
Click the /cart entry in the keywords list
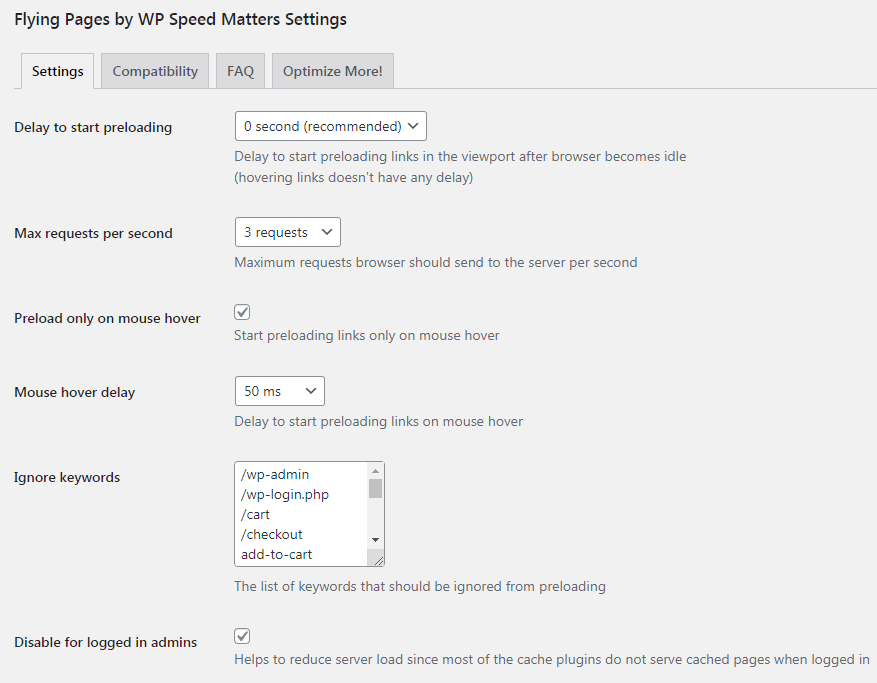tap(255, 514)
